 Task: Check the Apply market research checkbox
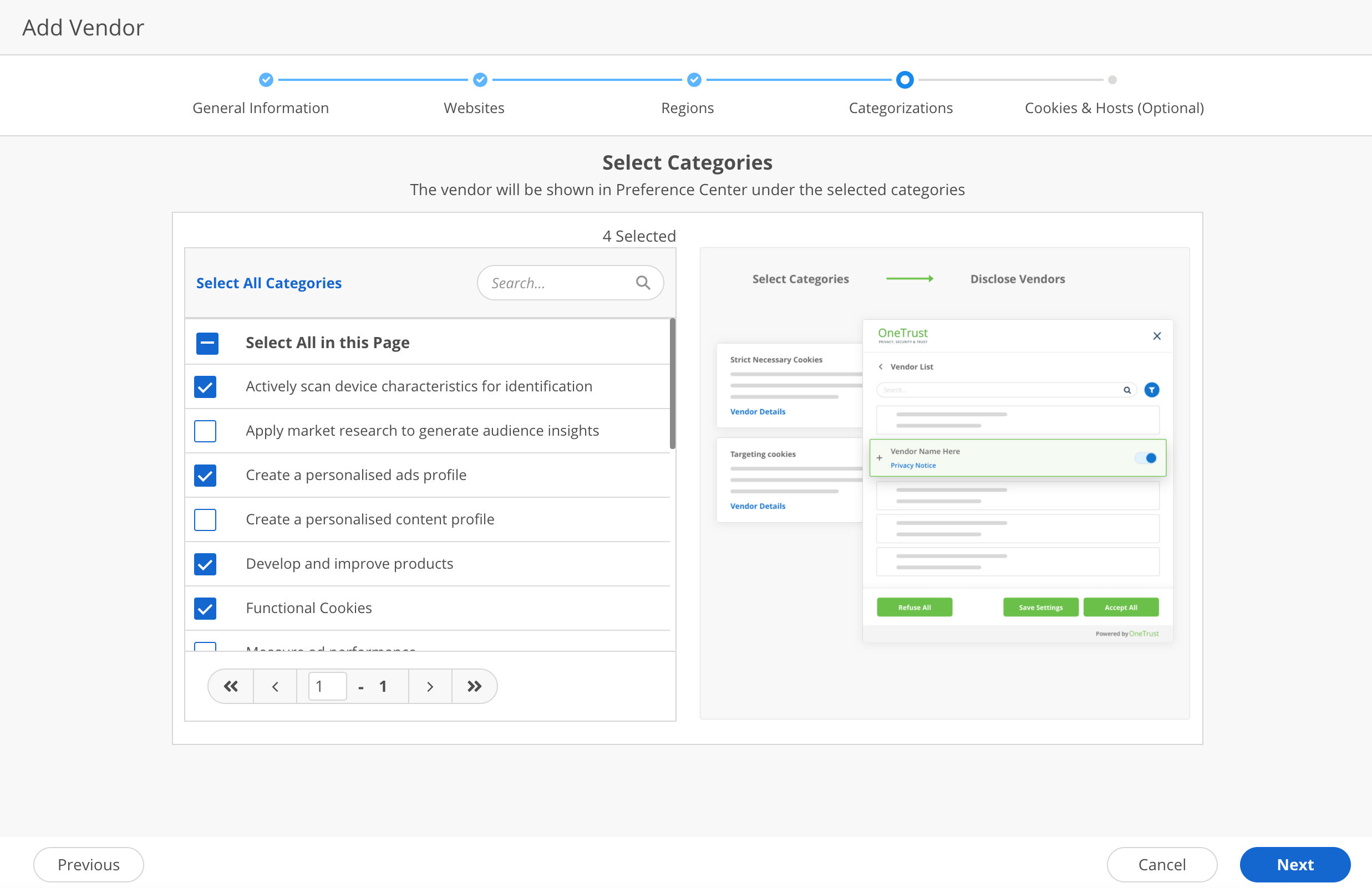click(205, 431)
